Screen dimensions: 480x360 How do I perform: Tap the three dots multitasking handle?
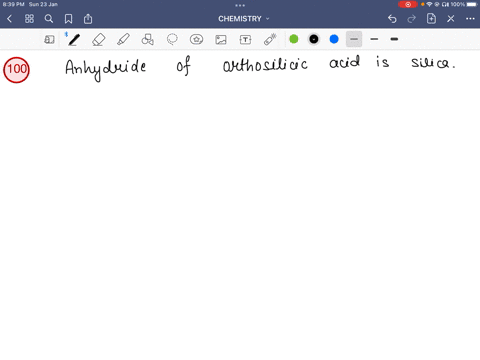[x=240, y=5]
